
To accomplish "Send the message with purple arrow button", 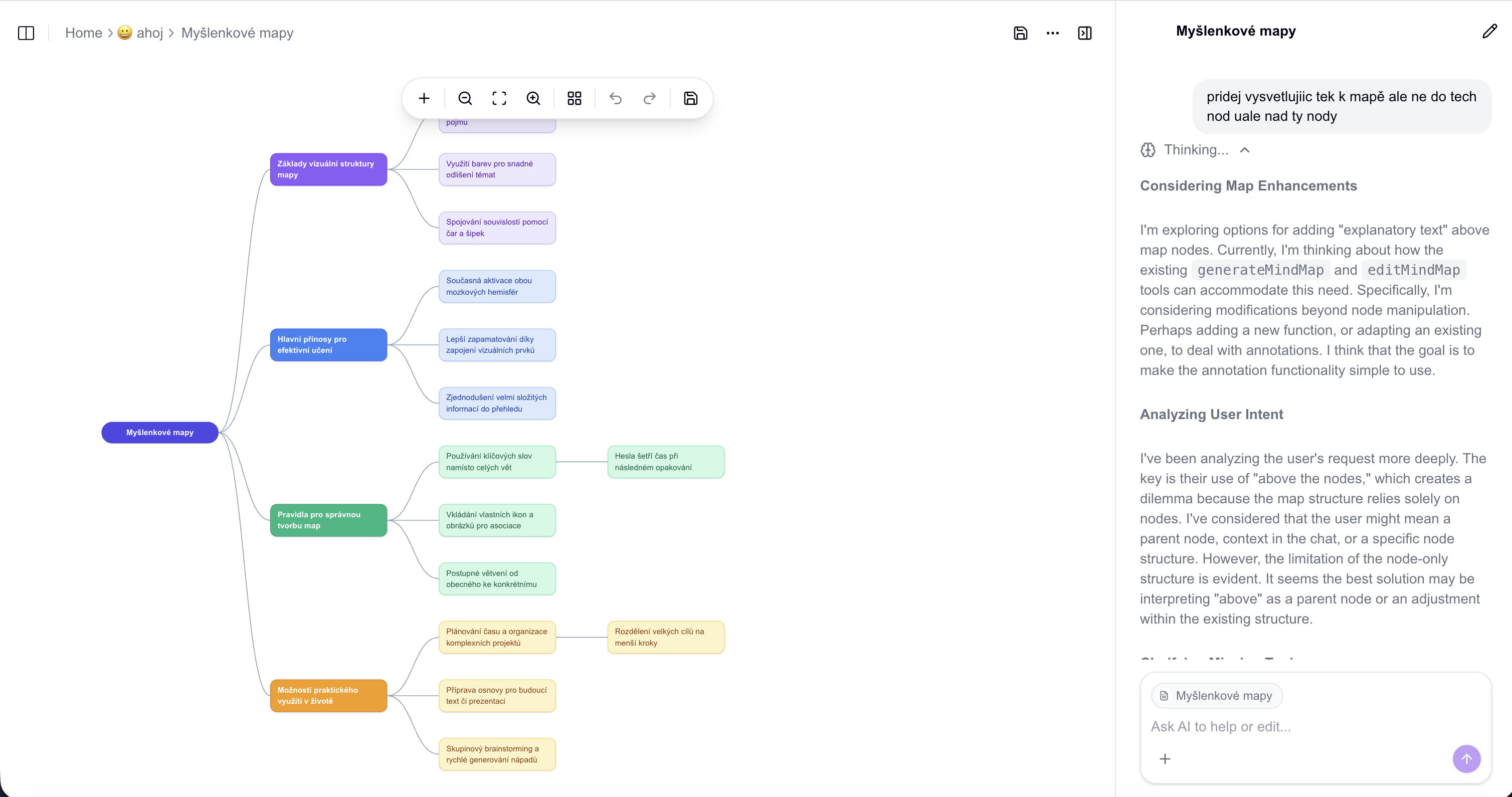I will (1466, 759).
